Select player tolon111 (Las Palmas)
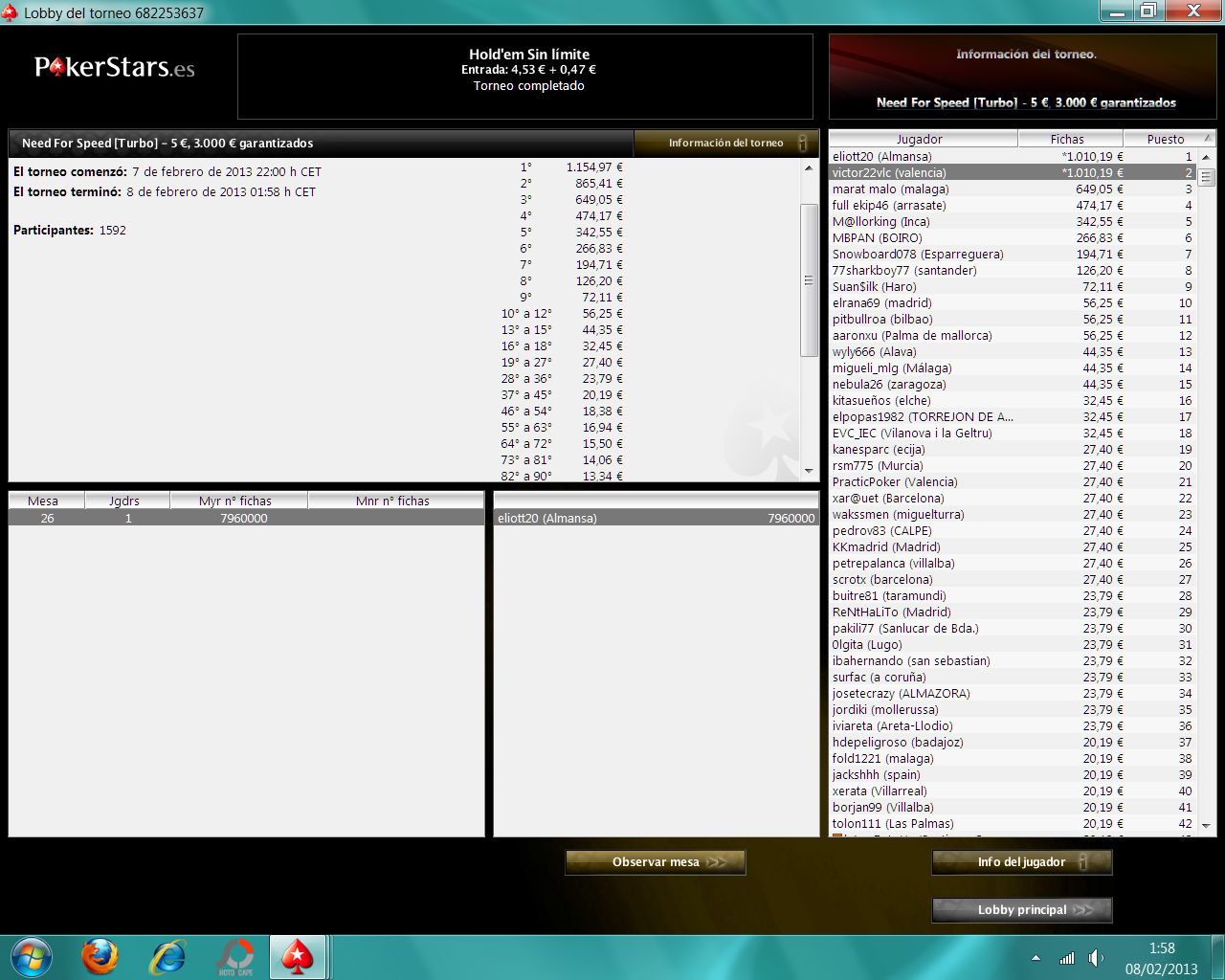Image resolution: width=1225 pixels, height=980 pixels. click(1013, 824)
